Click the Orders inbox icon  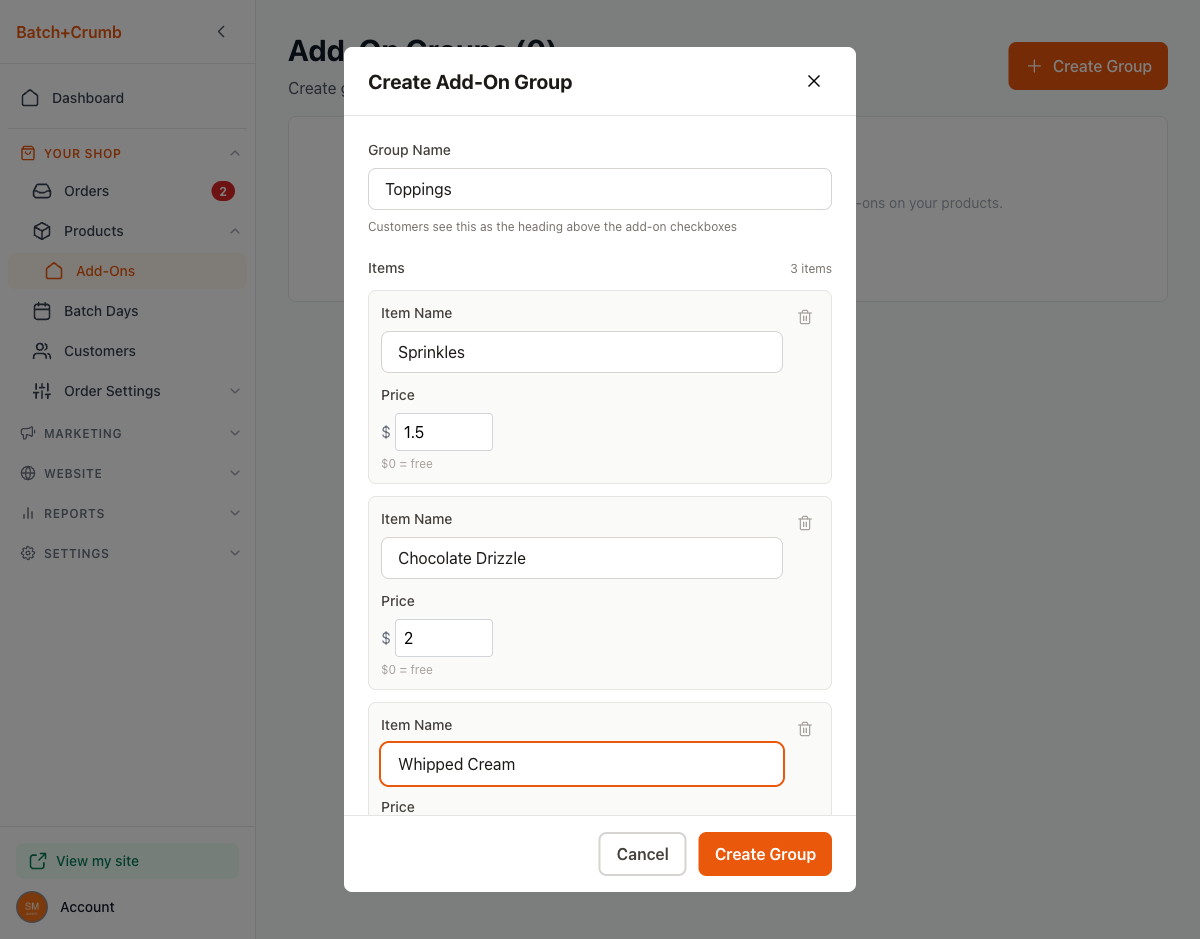(42, 191)
